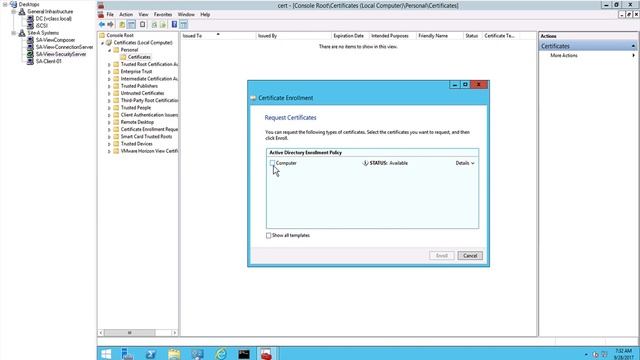Image resolution: width=640 pixels, height=360 pixels.
Task: Collapse the Personal folder node
Action: point(109,50)
